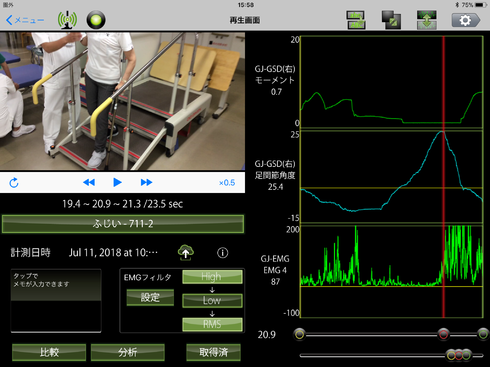
Task: Toggle the Low EMG filter
Action: 212,300
